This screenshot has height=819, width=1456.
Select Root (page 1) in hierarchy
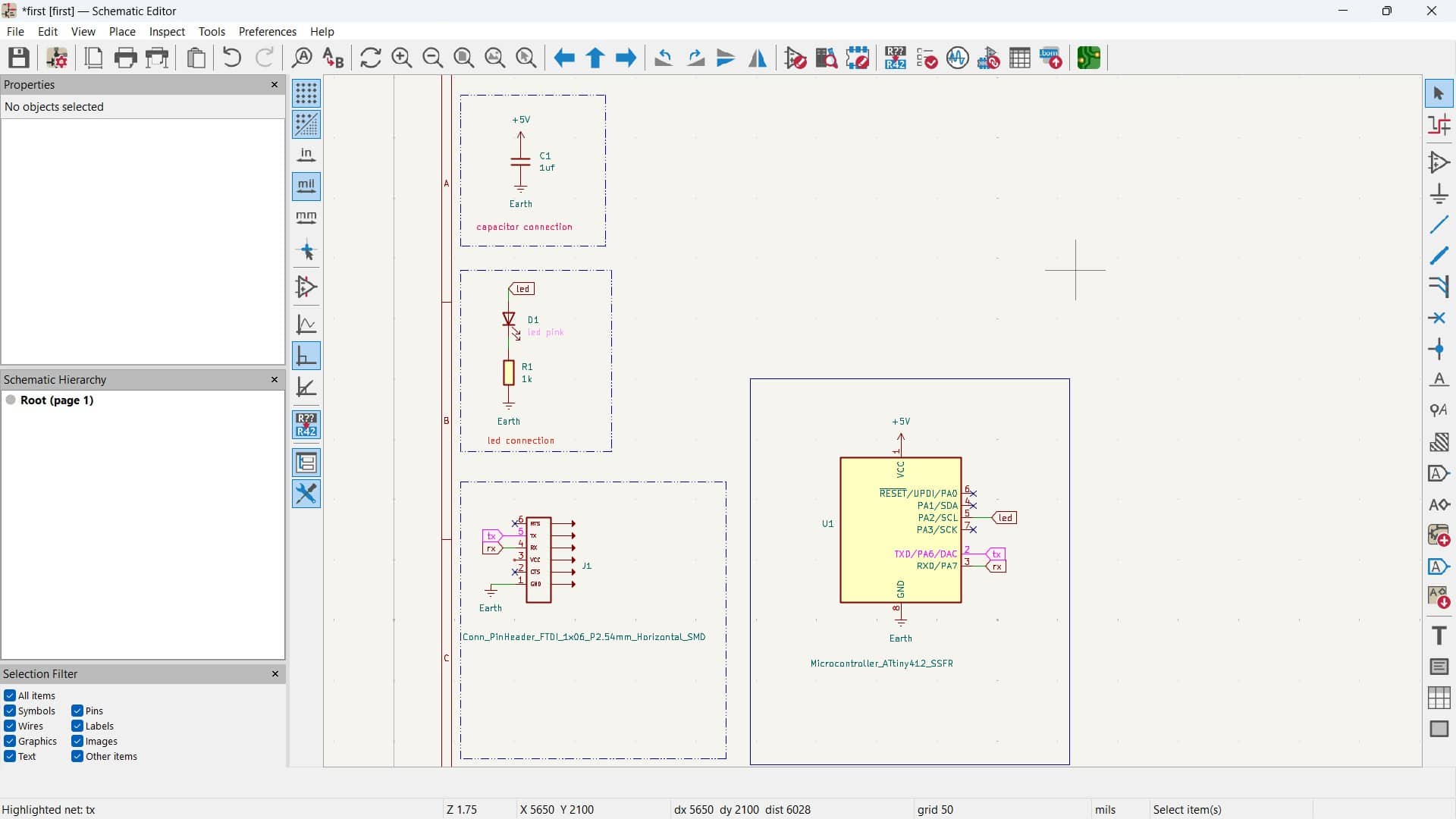[x=57, y=400]
